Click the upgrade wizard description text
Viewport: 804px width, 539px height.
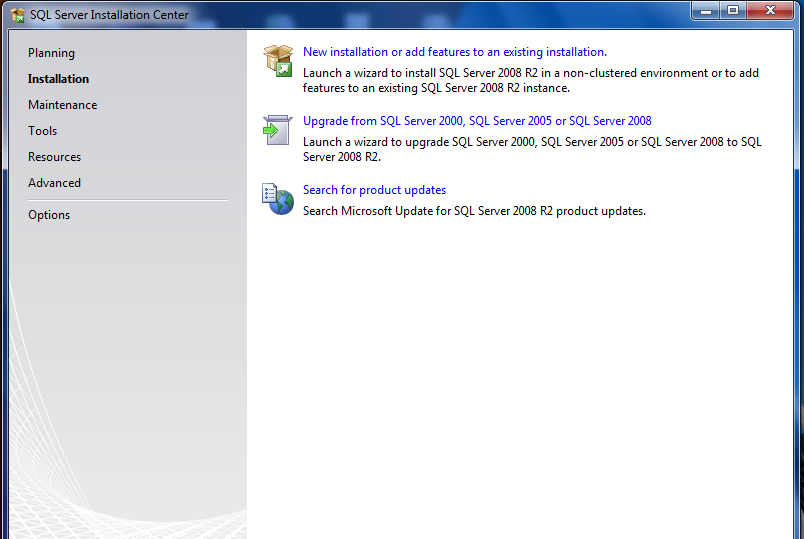(532, 149)
